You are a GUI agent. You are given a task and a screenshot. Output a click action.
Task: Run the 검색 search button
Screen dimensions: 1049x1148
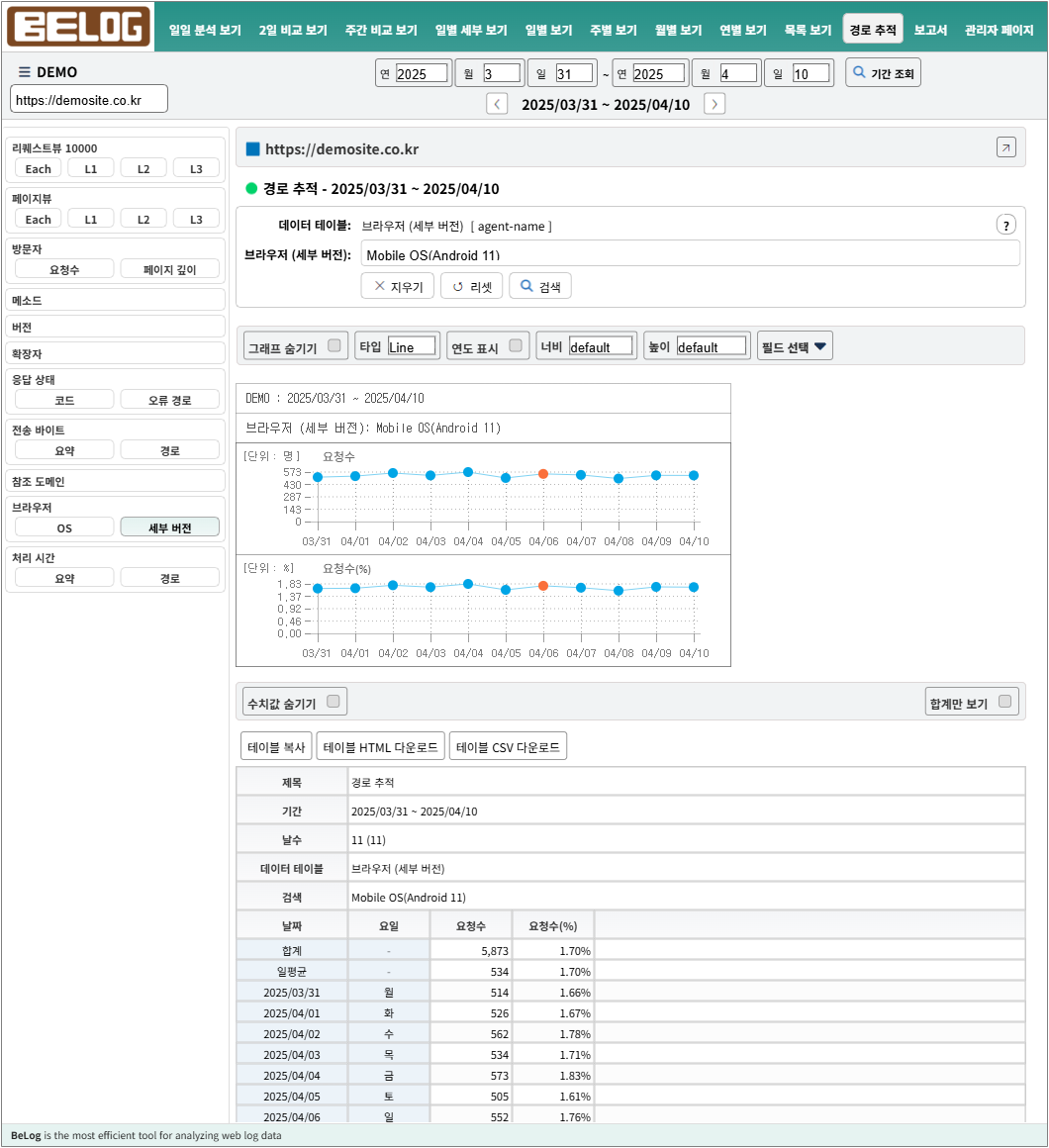(540, 286)
